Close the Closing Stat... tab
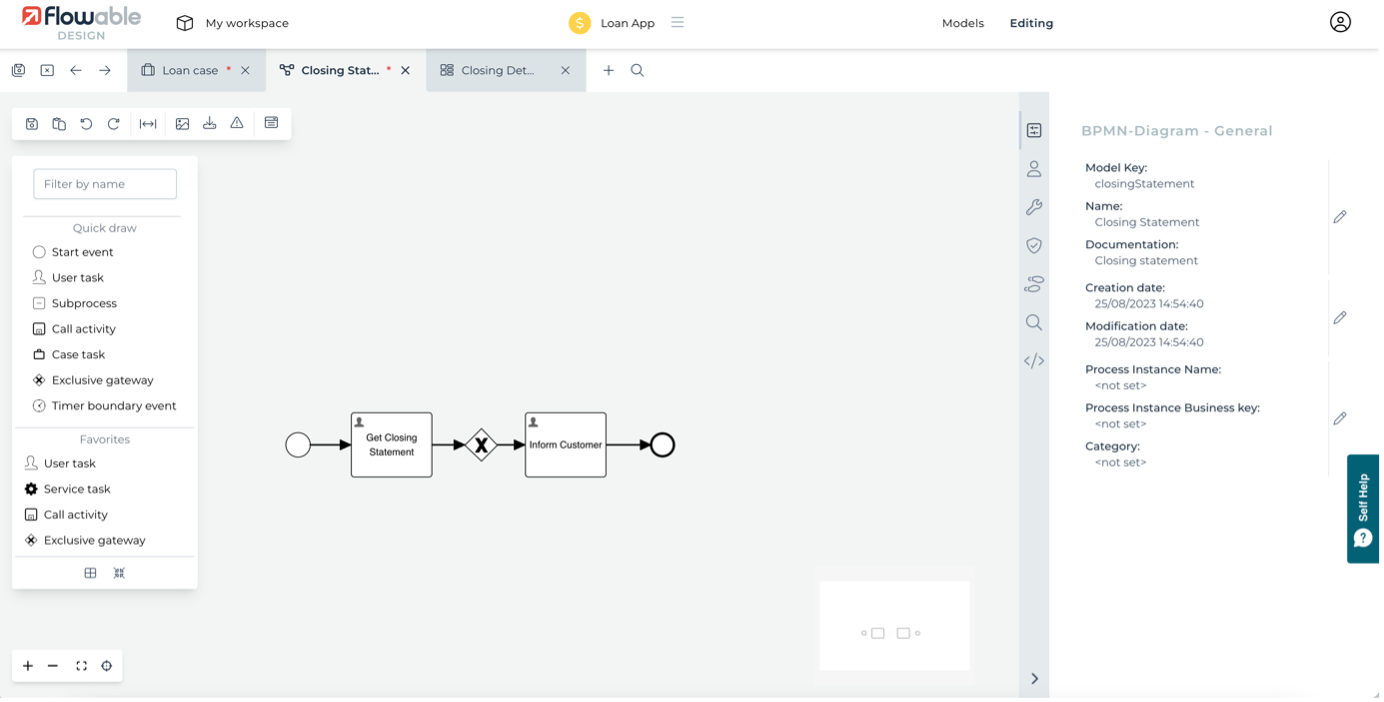Image resolution: width=1384 pixels, height=702 pixels. pos(405,71)
